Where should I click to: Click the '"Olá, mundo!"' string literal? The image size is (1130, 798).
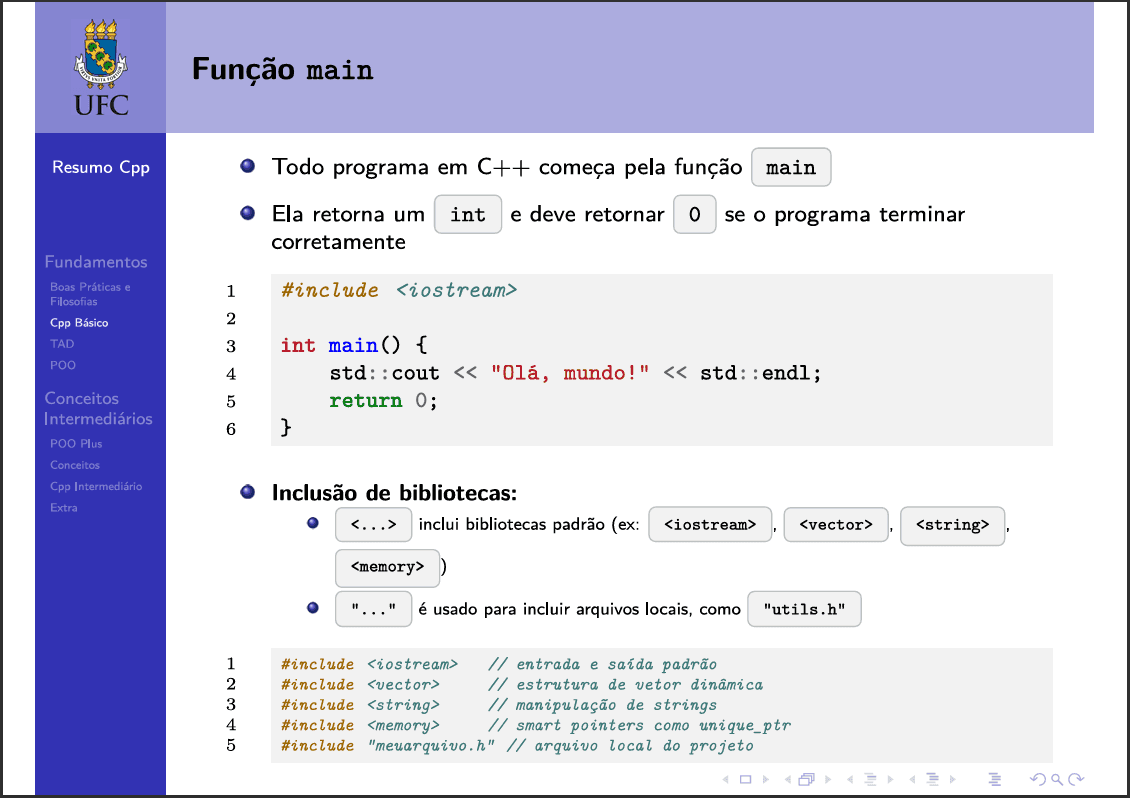pos(569,373)
